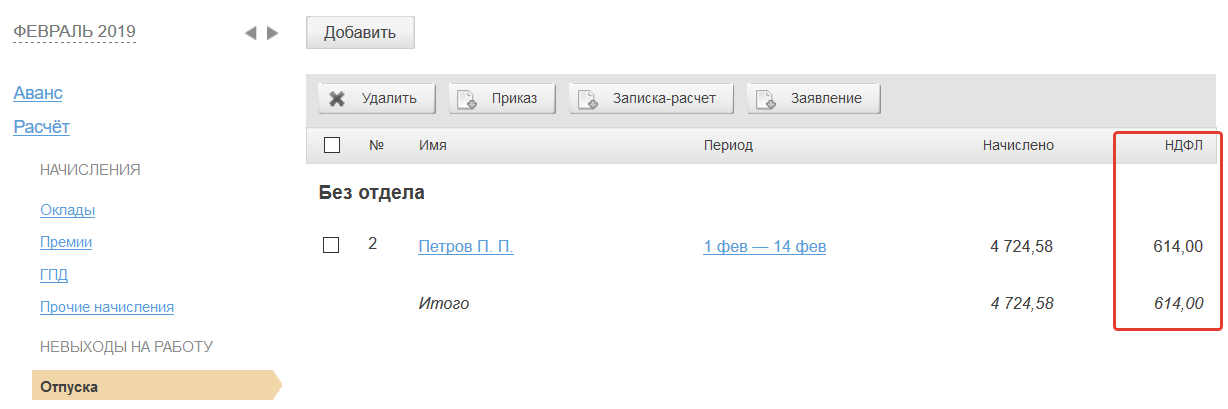Image resolution: width=1228 pixels, height=409 pixels.
Task: Select the Отпуска sidebar item
Action: point(70,387)
